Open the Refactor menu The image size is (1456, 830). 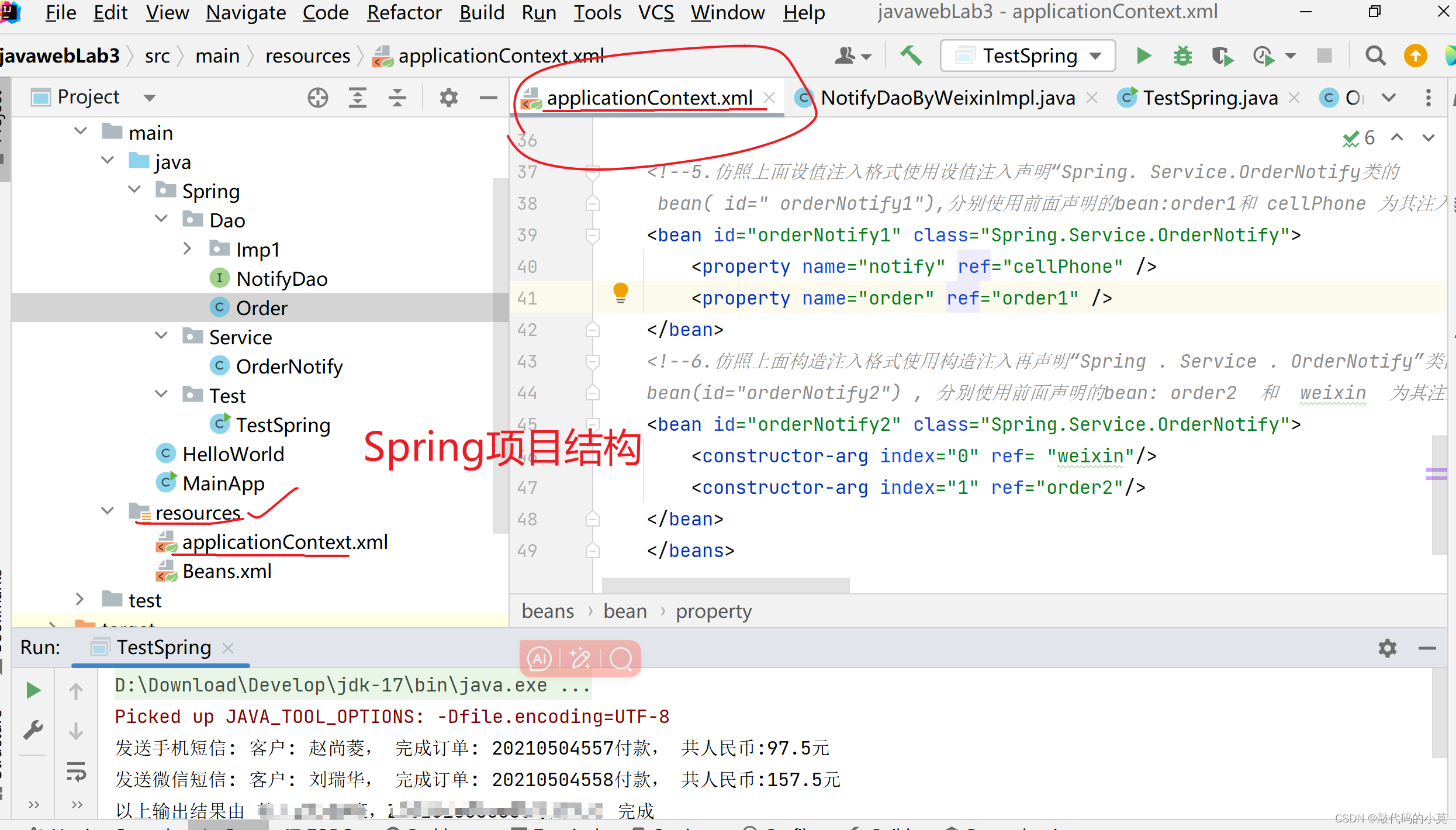(x=404, y=12)
